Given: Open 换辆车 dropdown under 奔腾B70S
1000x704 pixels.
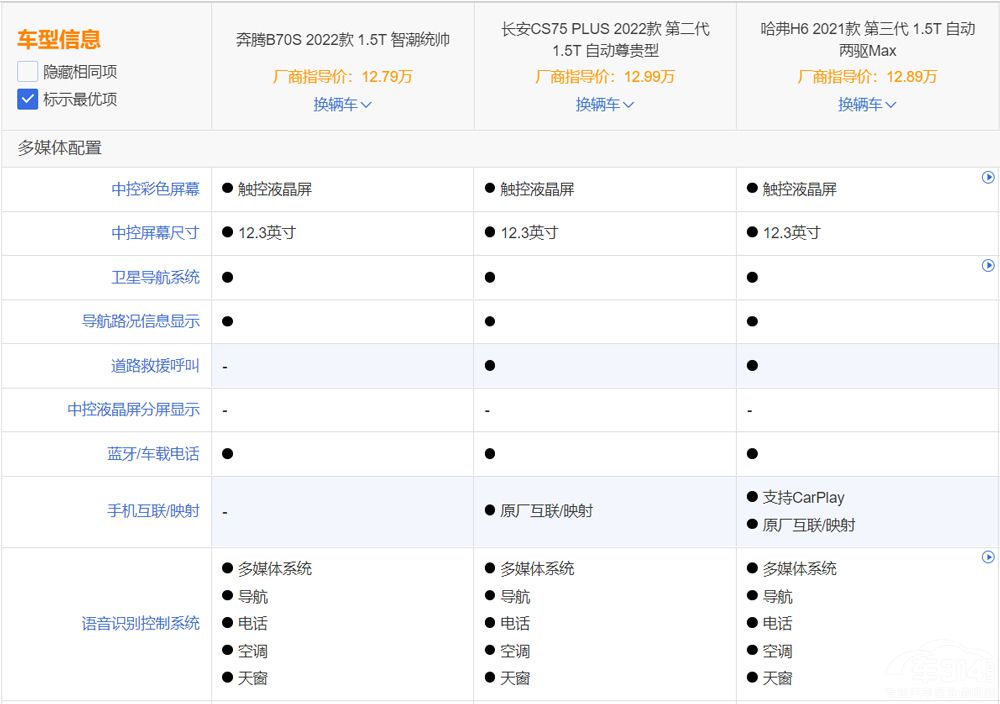Looking at the screenshot, I should coord(342,104).
